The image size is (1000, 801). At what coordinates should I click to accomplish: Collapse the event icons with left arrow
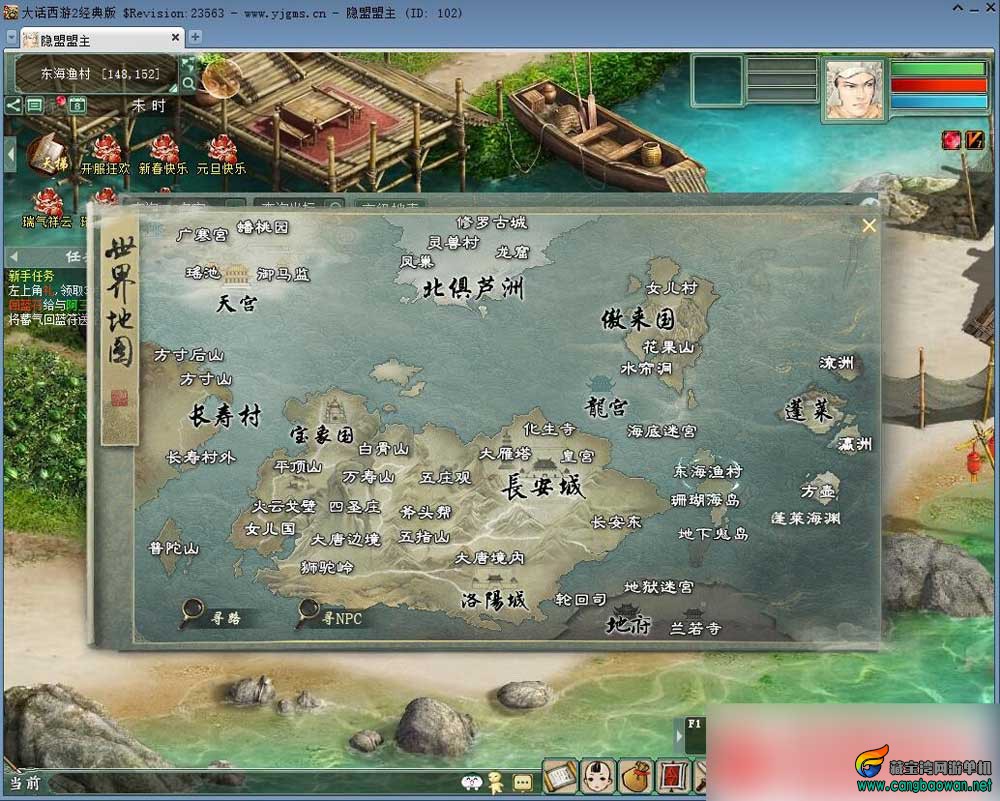10,154
